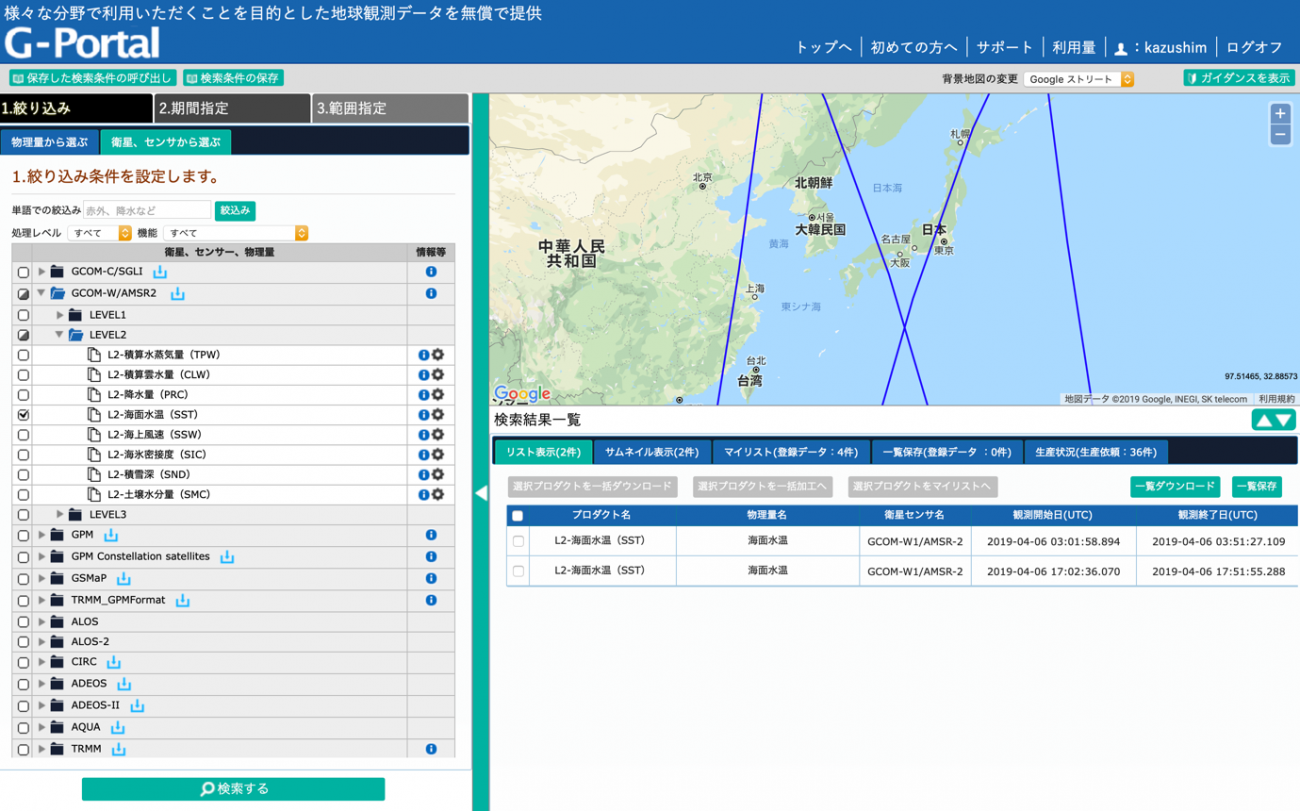Check the GPM checkbox
The width and height of the screenshot is (1300, 811).
point(23,536)
